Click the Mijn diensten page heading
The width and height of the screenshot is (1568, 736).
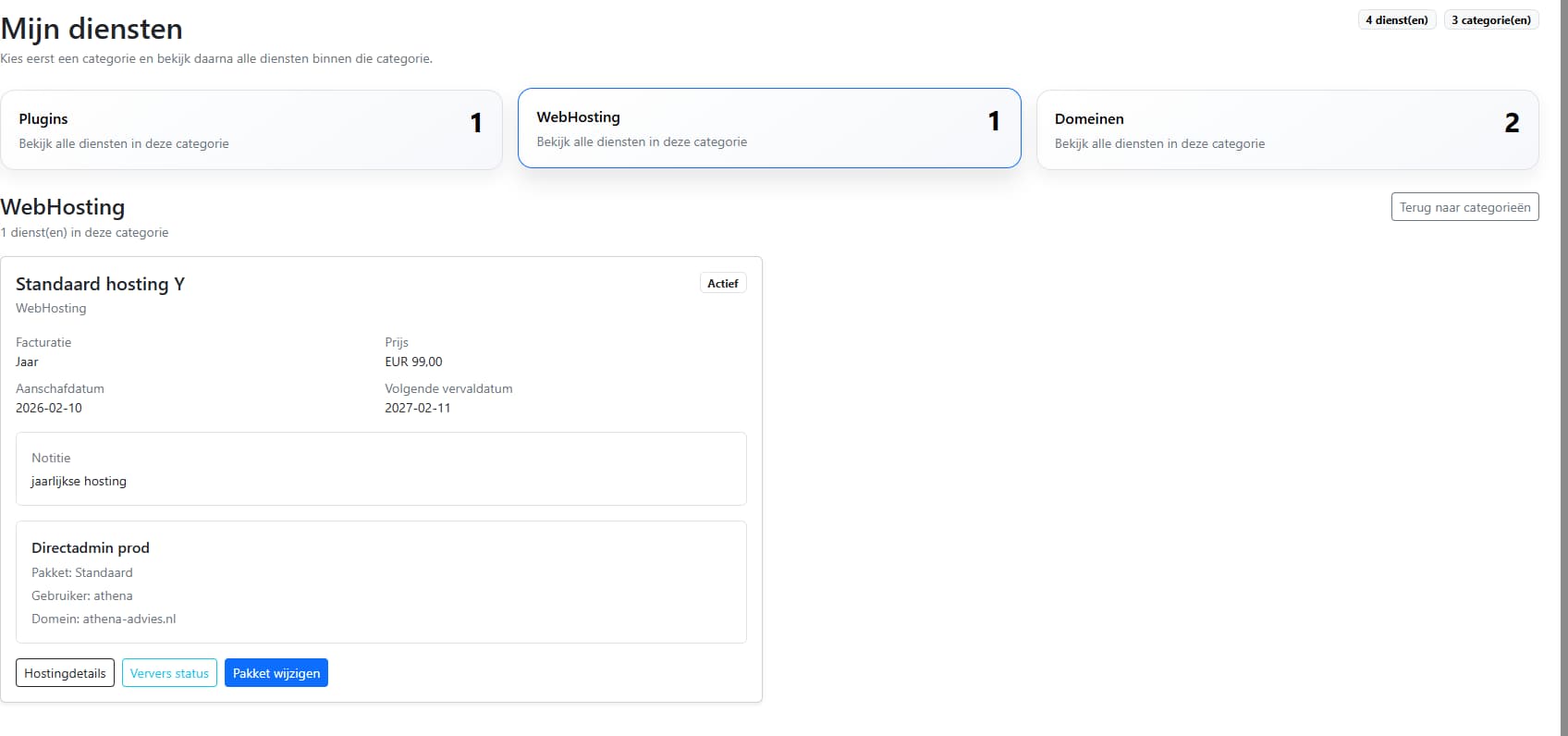click(92, 29)
